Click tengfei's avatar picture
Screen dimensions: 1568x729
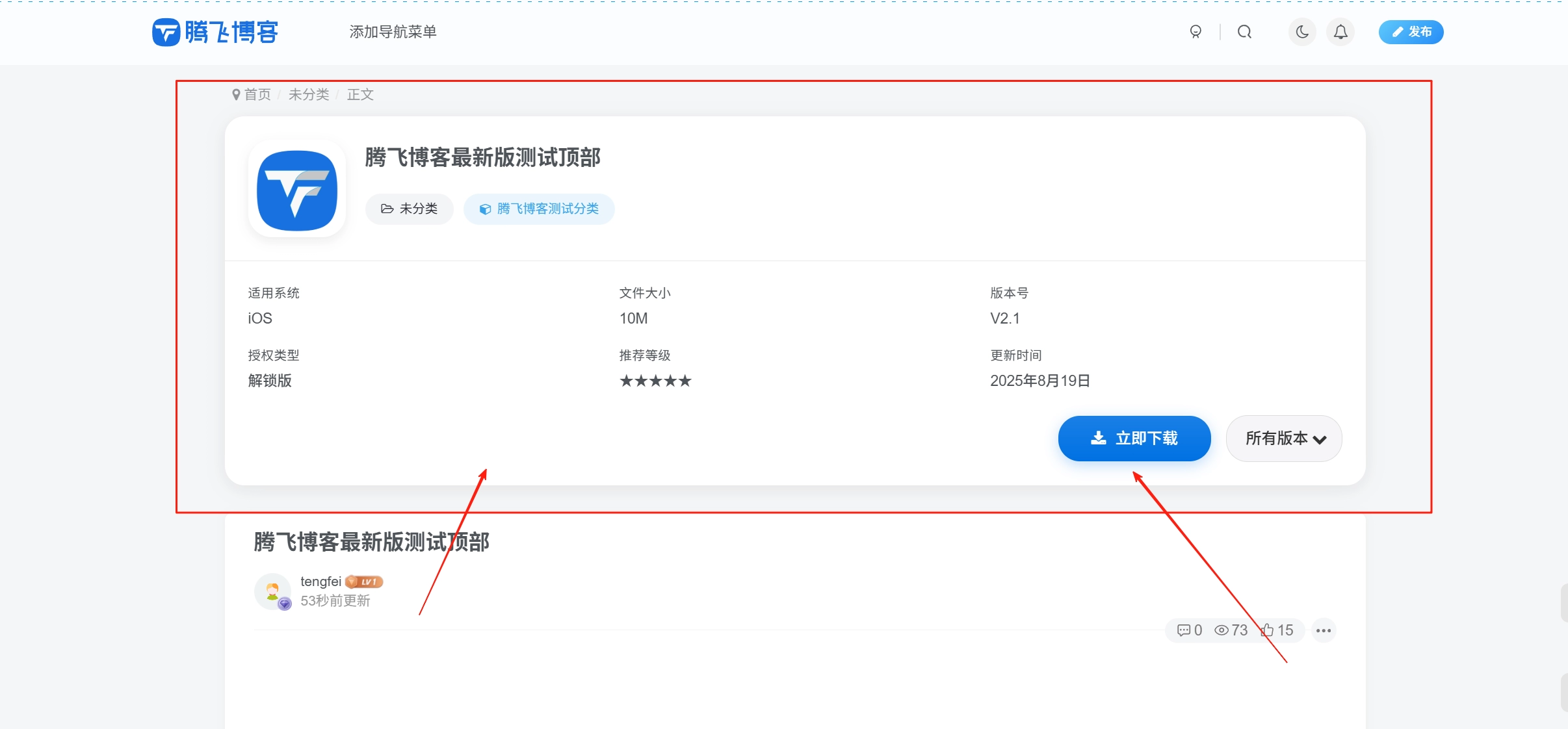(x=274, y=591)
